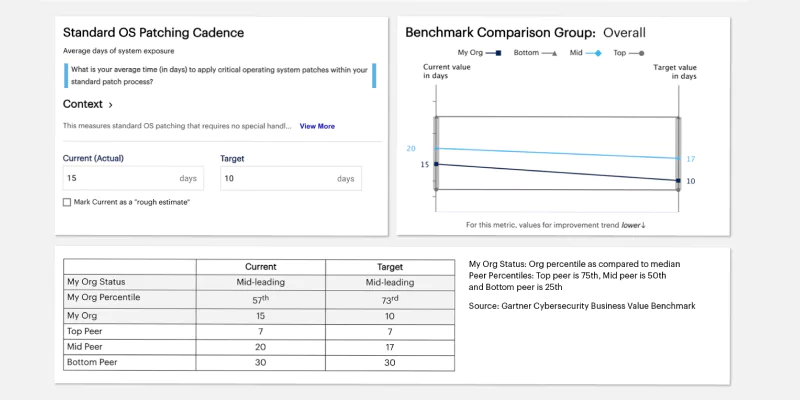The height and width of the screenshot is (400, 800).
Task: Click the 73rd target percentile cell
Action: coord(391,297)
